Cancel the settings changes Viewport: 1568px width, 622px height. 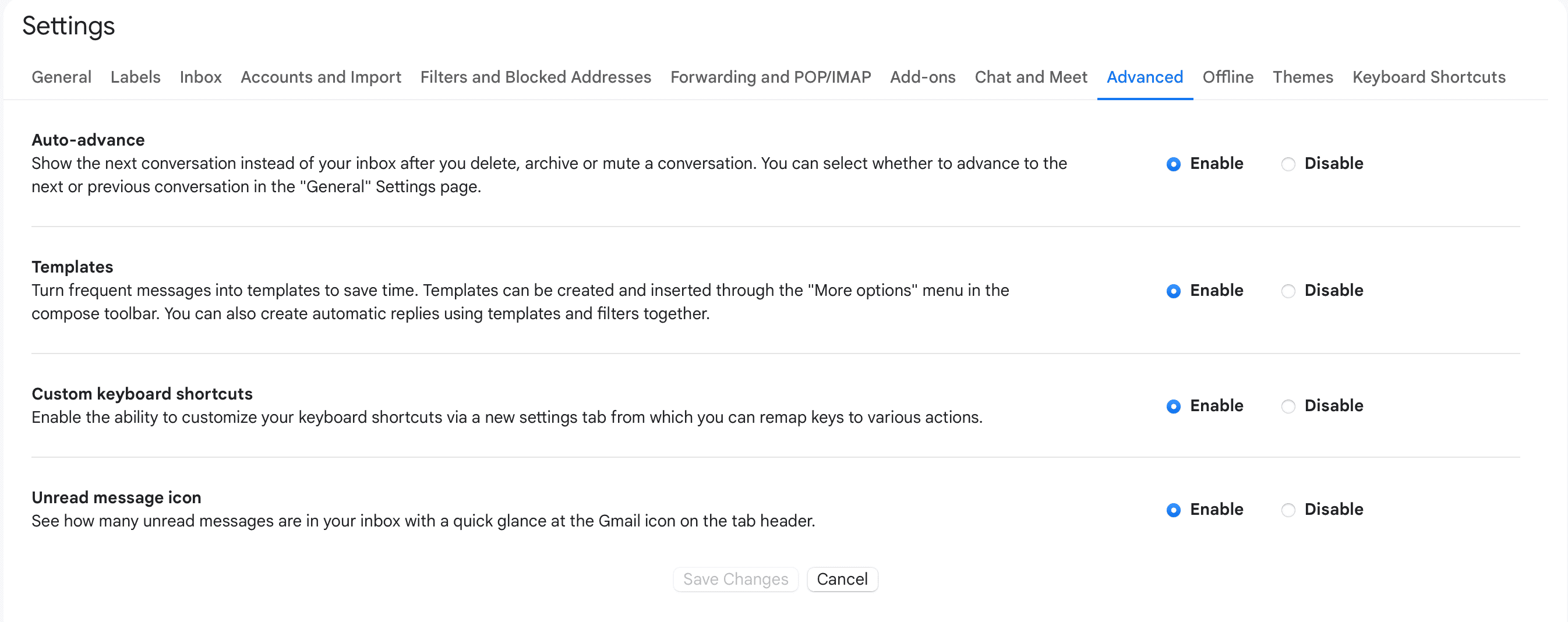(842, 579)
